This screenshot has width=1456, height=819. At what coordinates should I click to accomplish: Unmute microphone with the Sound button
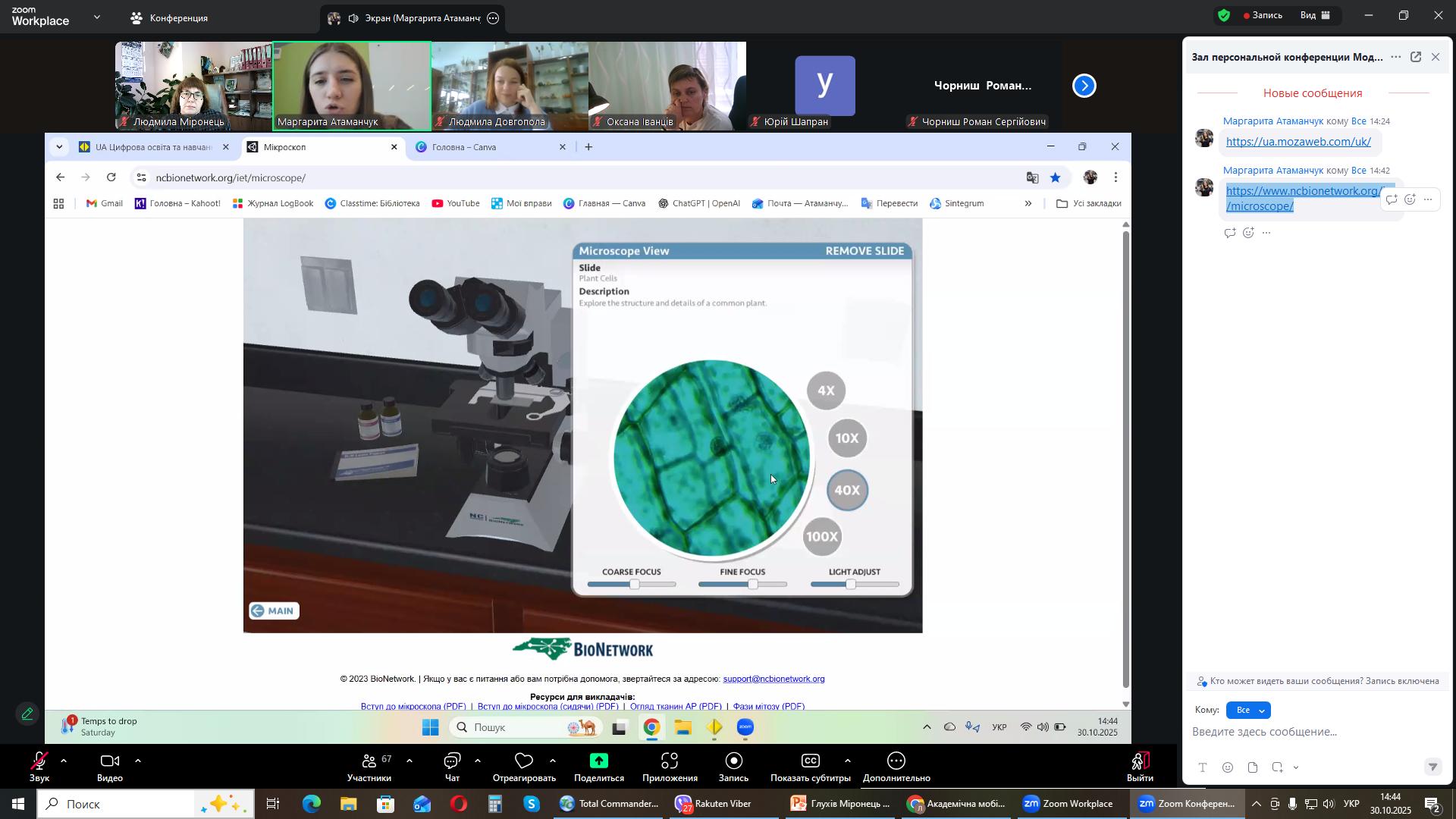pyautogui.click(x=39, y=761)
